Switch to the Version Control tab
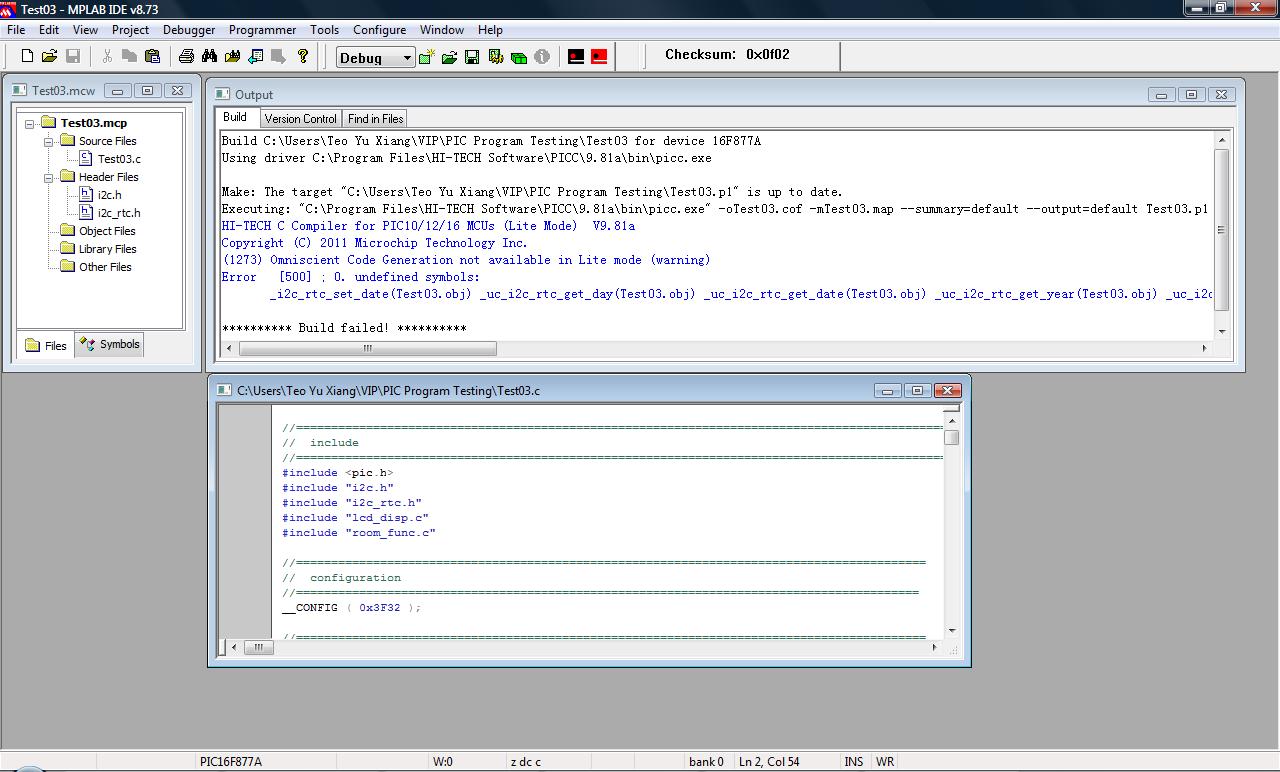 coord(300,119)
